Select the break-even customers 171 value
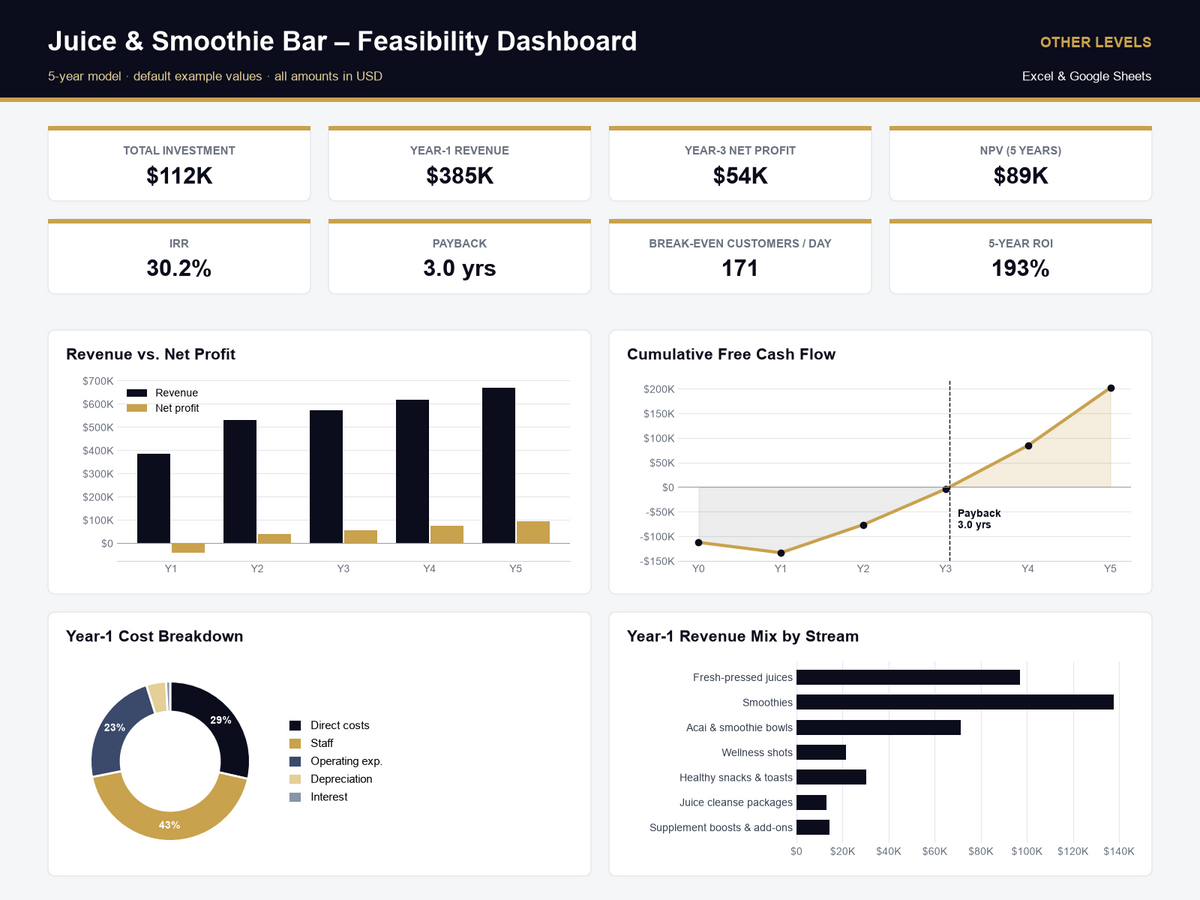Image resolution: width=1200 pixels, height=900 pixels. tap(740, 268)
